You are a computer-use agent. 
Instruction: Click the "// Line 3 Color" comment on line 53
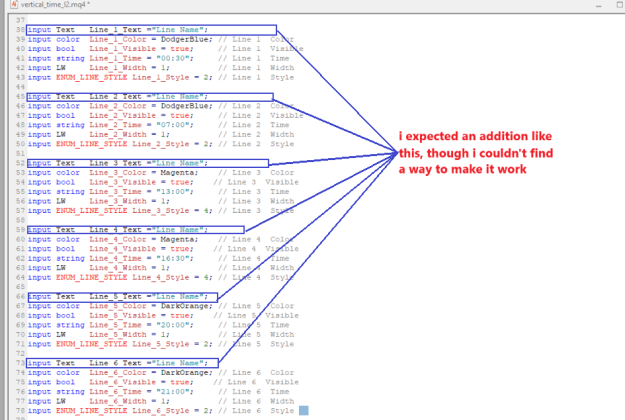coord(256,173)
